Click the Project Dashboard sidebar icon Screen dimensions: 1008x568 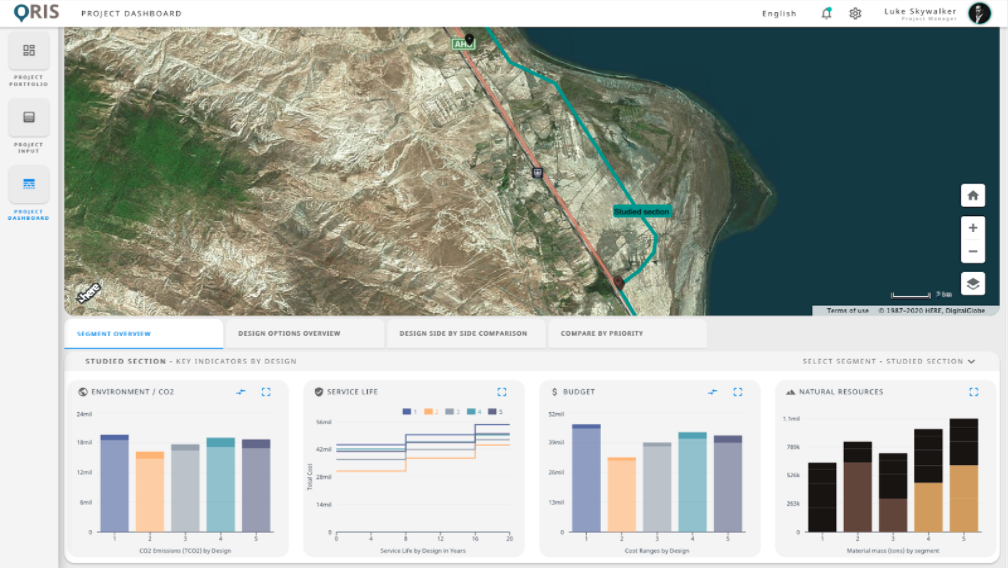(x=29, y=184)
